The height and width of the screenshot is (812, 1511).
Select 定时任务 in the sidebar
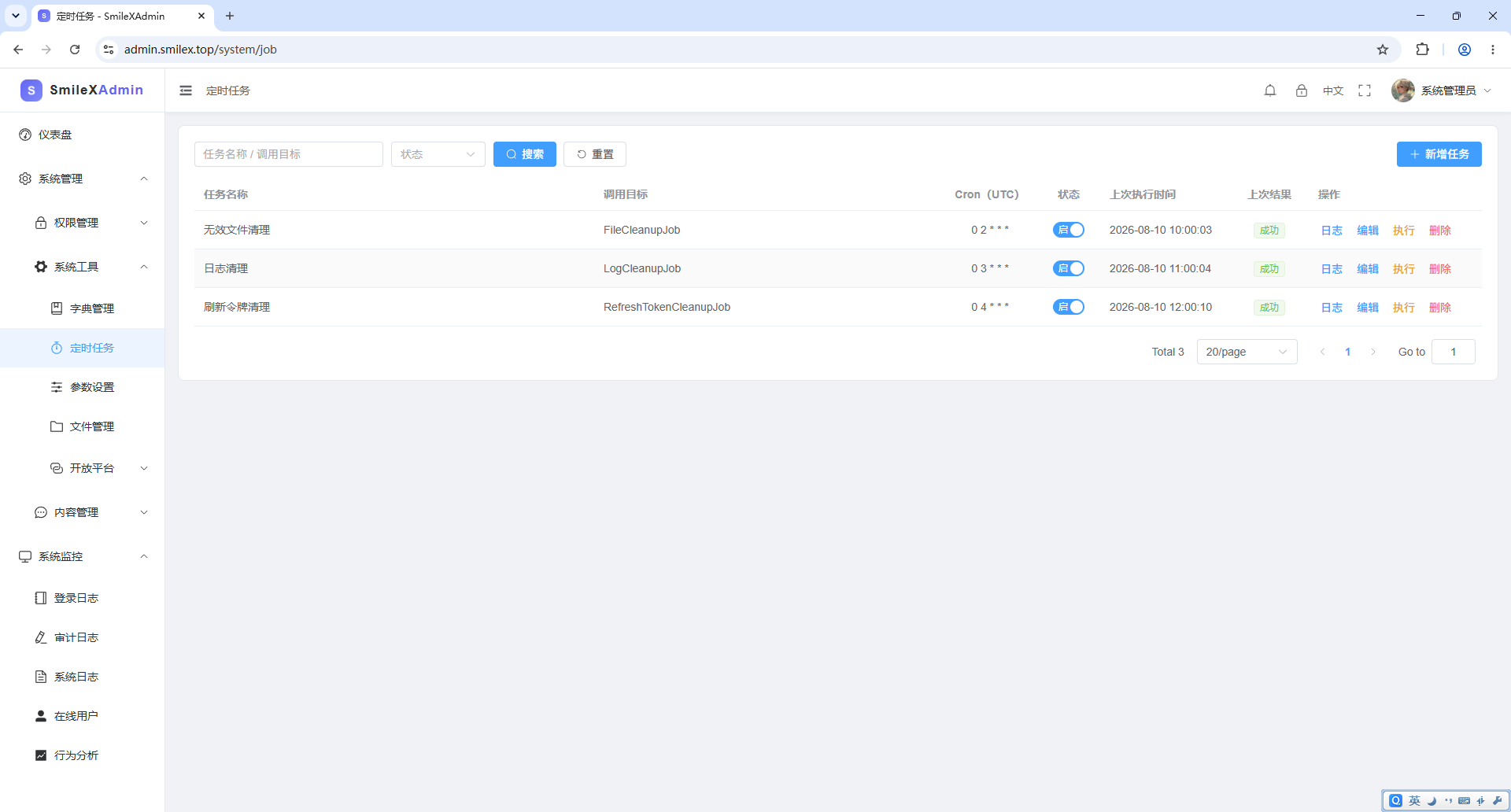(x=83, y=348)
